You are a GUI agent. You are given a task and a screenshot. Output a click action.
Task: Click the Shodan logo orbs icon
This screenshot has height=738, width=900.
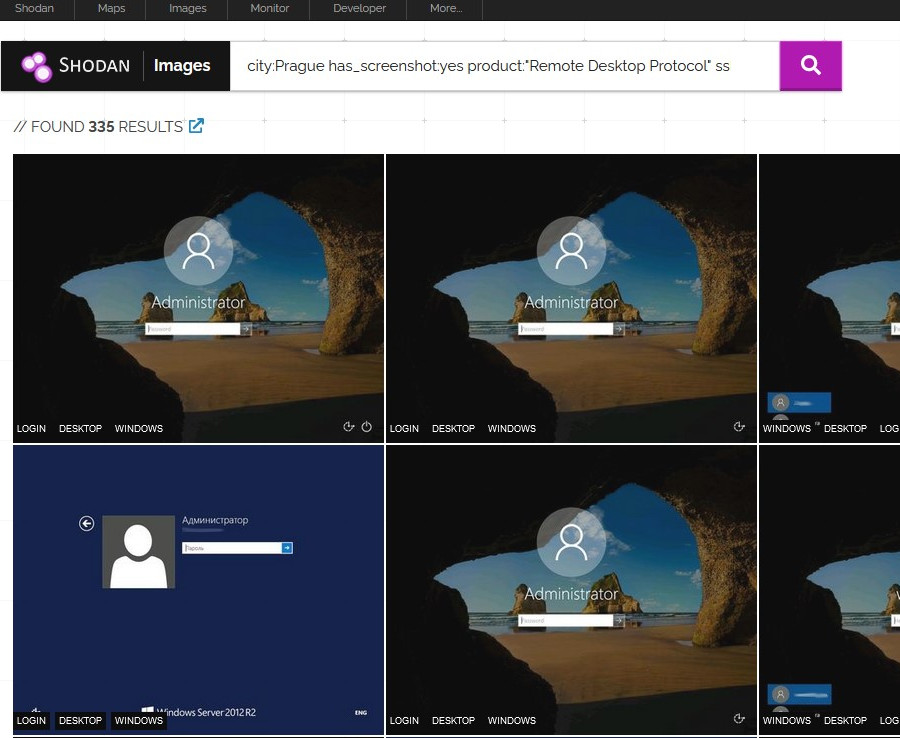click(37, 67)
